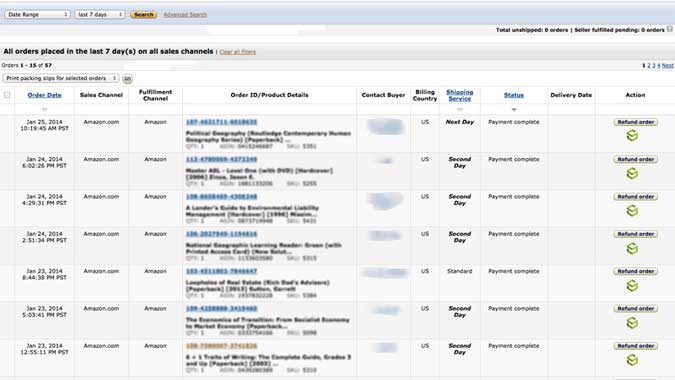
Task: Refund the Jan 23 8:44:38 PM order
Action: click(x=635, y=271)
